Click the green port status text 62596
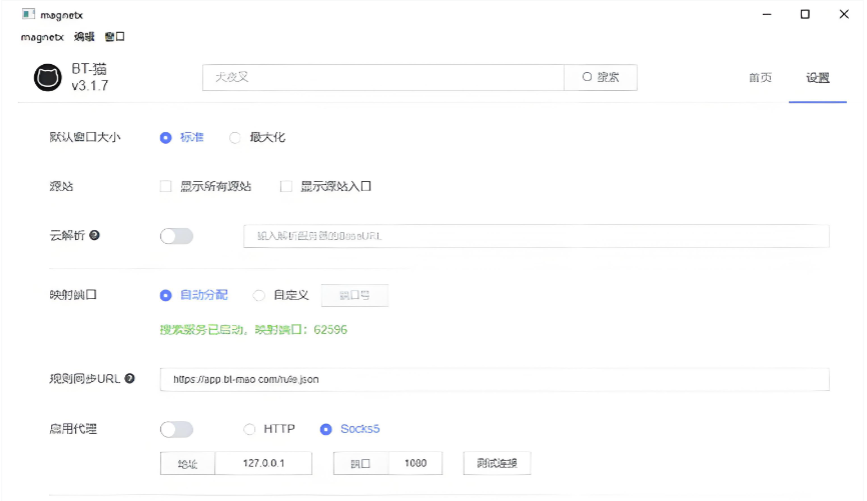This screenshot has height=501, width=867. pos(253,330)
